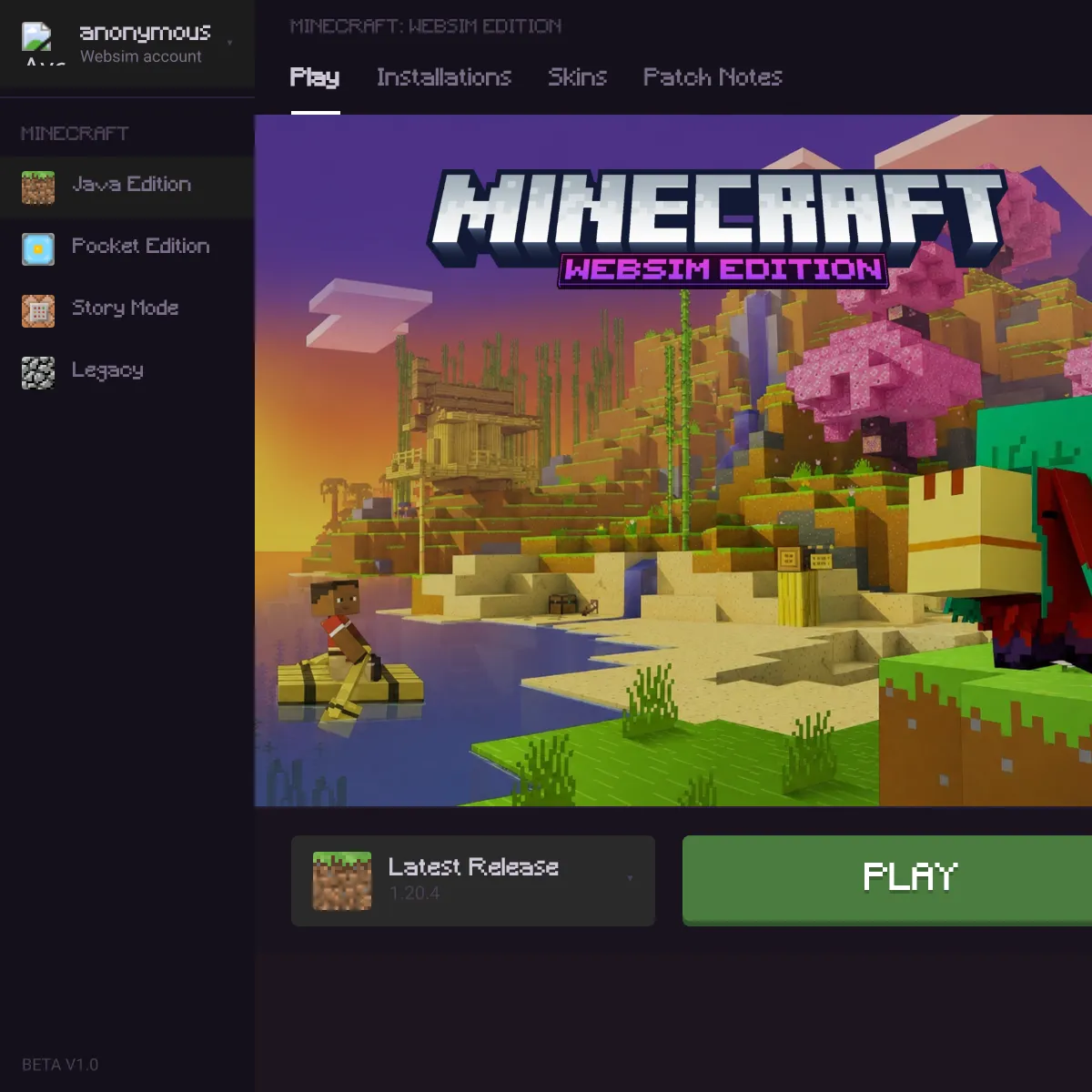The height and width of the screenshot is (1092, 1092).
Task: Click the MINECRAFT: WEBSIM EDITION header text
Action: click(x=426, y=26)
